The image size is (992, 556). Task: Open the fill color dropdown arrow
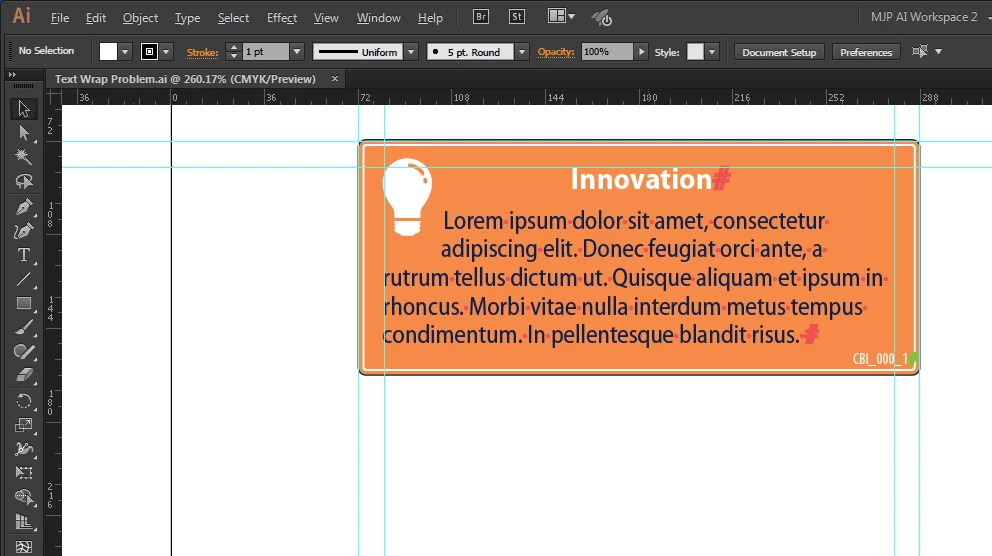pyautogui.click(x=125, y=52)
